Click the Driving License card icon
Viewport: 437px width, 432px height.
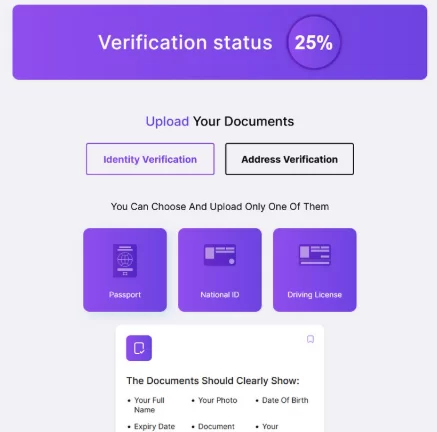click(x=315, y=255)
